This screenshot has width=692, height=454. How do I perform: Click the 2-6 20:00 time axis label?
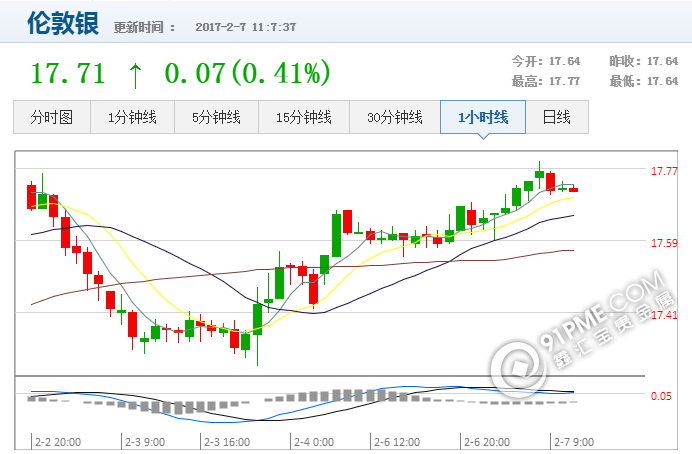point(487,442)
